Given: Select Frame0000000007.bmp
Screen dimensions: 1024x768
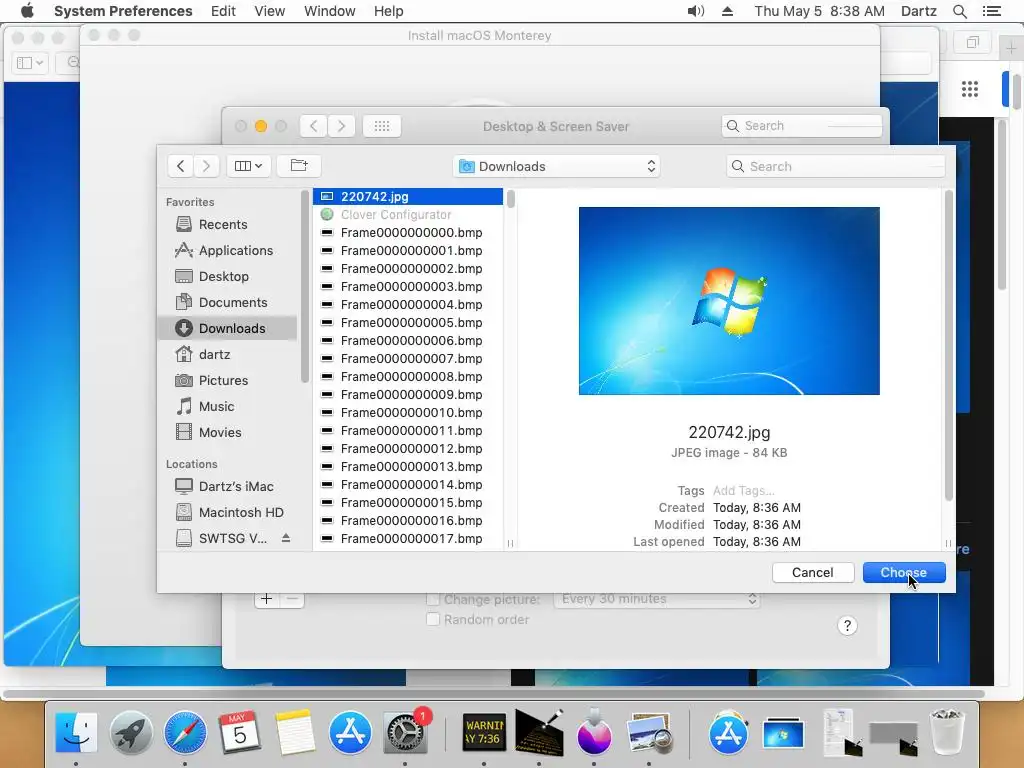Looking at the screenshot, I should click(x=408, y=359).
